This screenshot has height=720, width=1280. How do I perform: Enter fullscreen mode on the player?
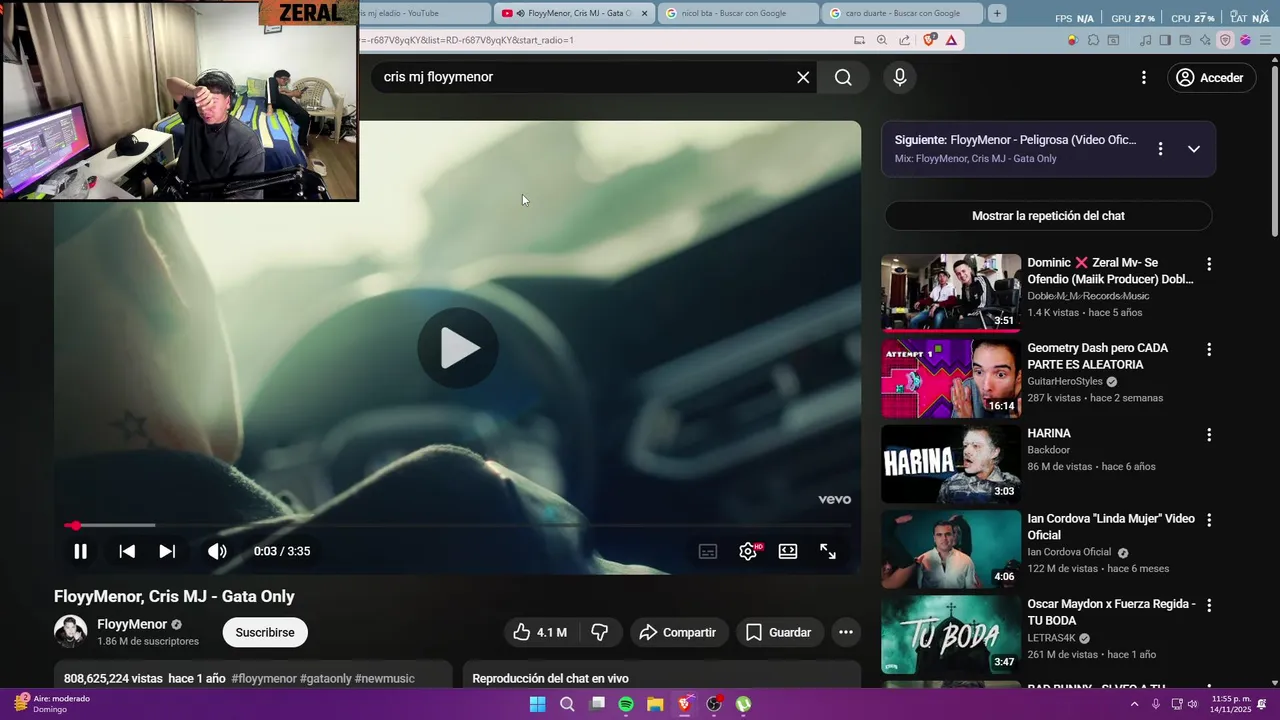click(828, 551)
